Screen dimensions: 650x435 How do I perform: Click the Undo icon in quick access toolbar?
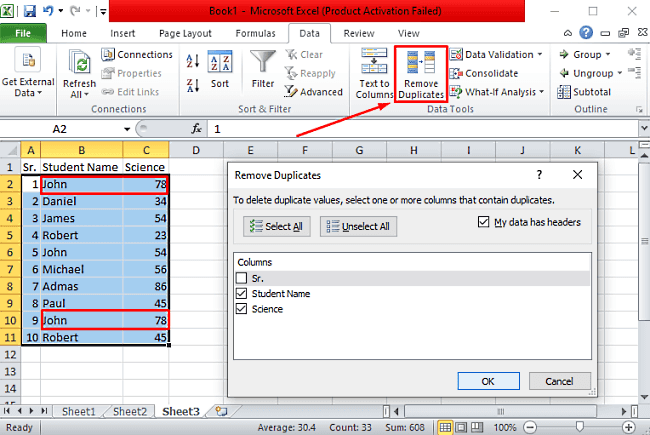click(48, 11)
